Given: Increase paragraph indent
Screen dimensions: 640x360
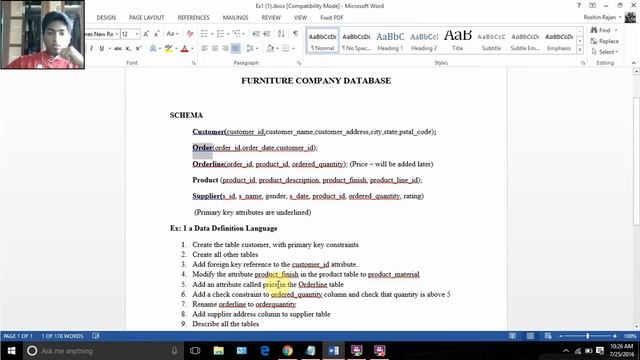Looking at the screenshot, I should [x=267, y=34].
